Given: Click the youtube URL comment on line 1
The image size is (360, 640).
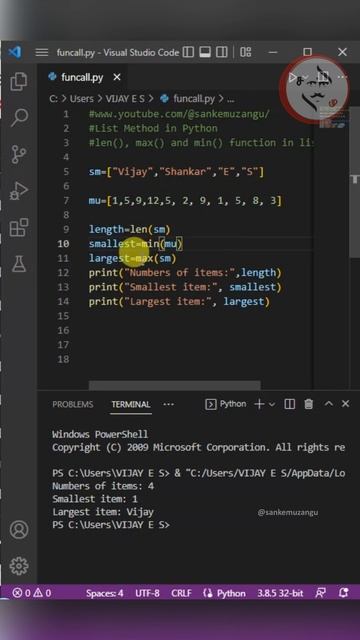Looking at the screenshot, I should 179,114.
